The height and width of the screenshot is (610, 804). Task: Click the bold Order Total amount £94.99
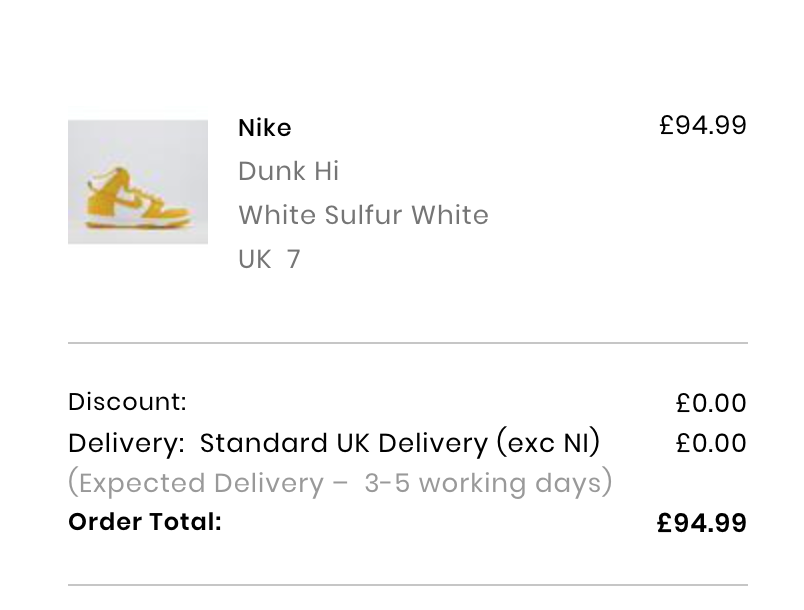[x=702, y=523]
